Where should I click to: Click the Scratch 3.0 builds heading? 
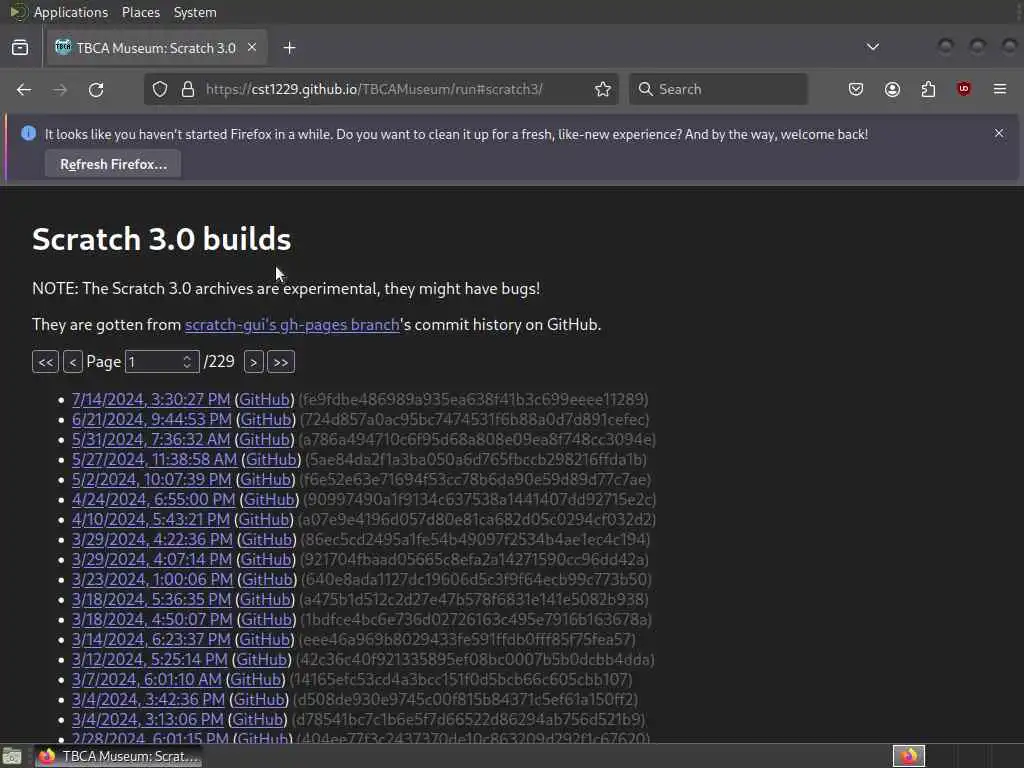tap(161, 239)
